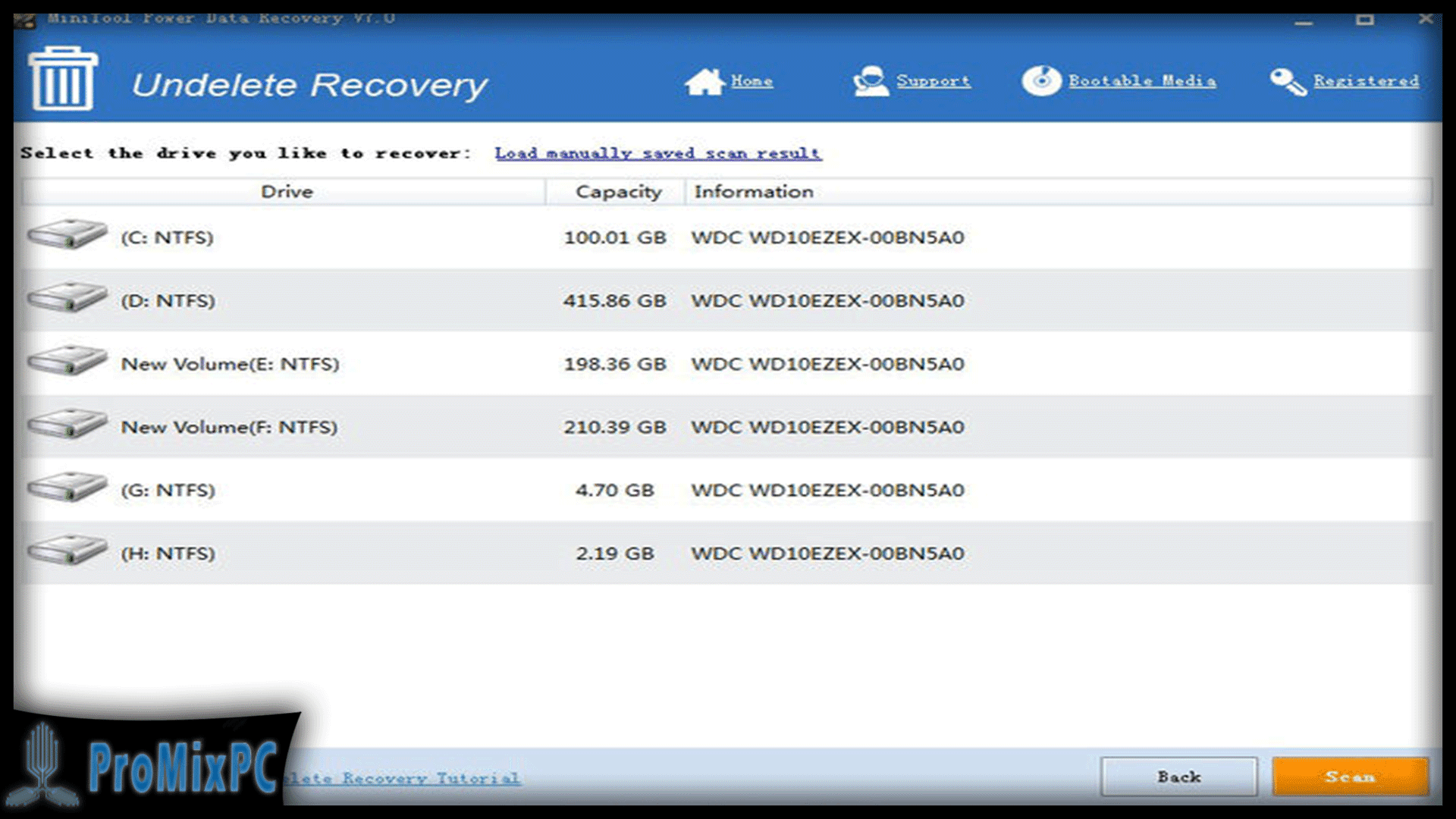Viewport: 1456px width, 819px height.
Task: Select the (D: NTFS) drive row
Action: (x=727, y=300)
